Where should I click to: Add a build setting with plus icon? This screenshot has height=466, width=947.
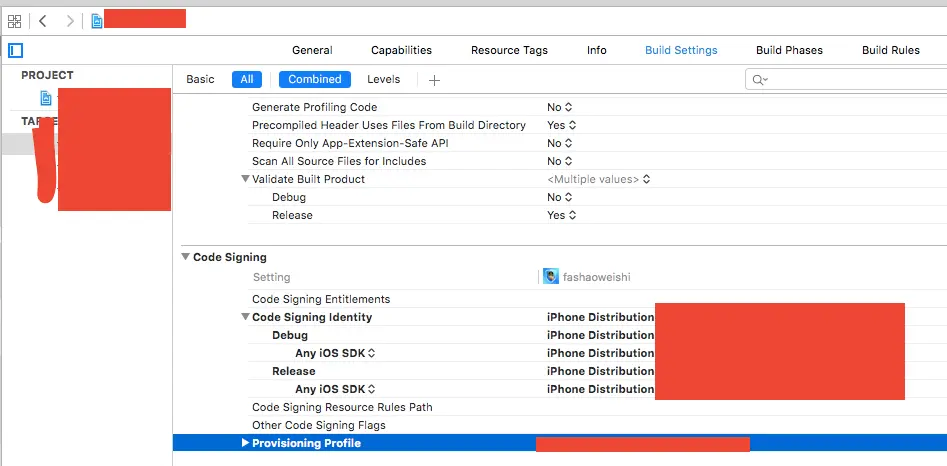[x=434, y=80]
